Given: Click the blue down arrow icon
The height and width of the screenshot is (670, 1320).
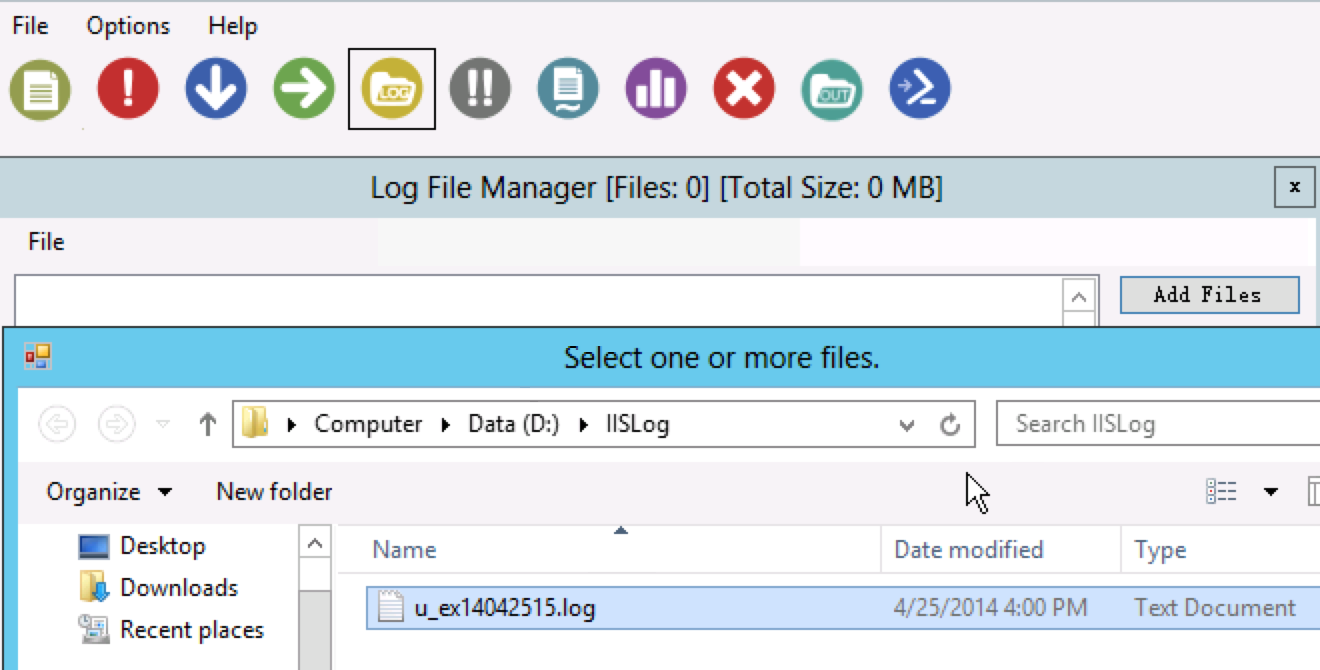Looking at the screenshot, I should (x=216, y=89).
